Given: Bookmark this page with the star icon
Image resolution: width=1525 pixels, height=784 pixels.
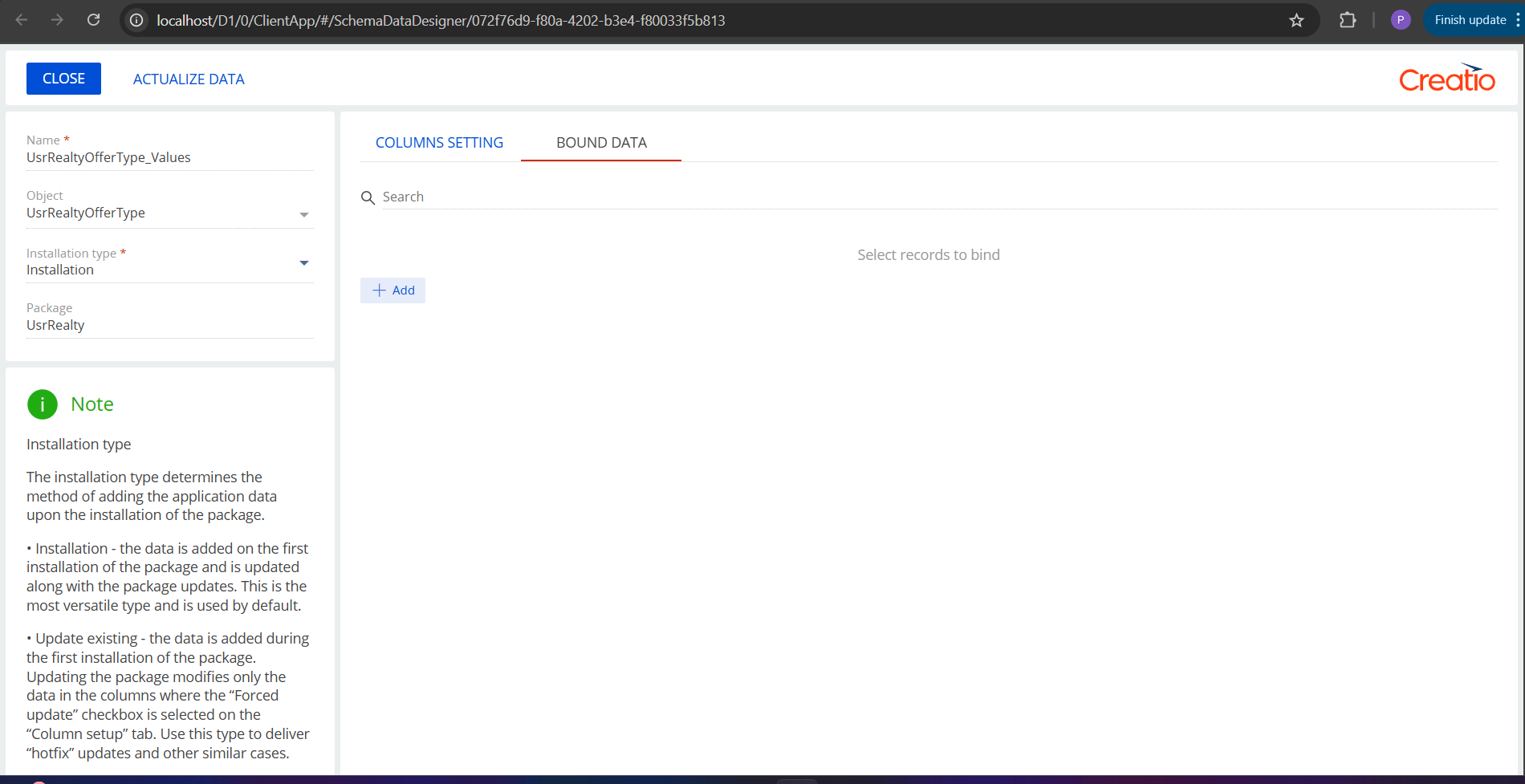Looking at the screenshot, I should coord(1296,20).
